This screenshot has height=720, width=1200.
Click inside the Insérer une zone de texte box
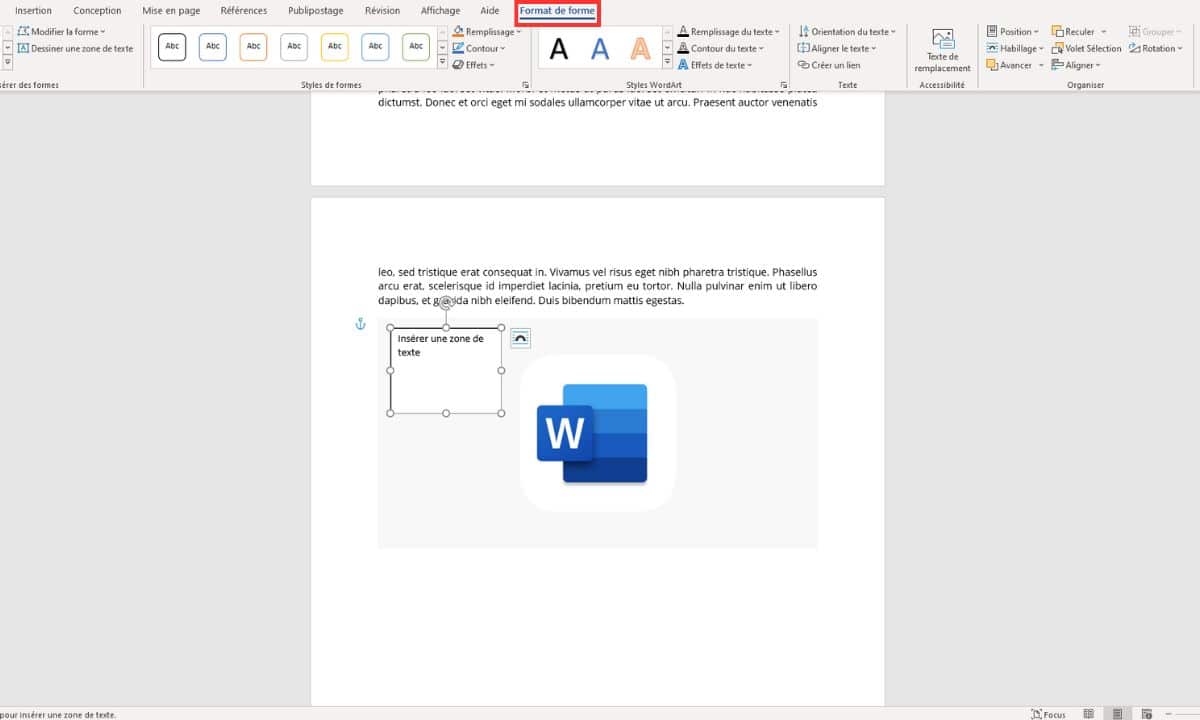tap(446, 370)
